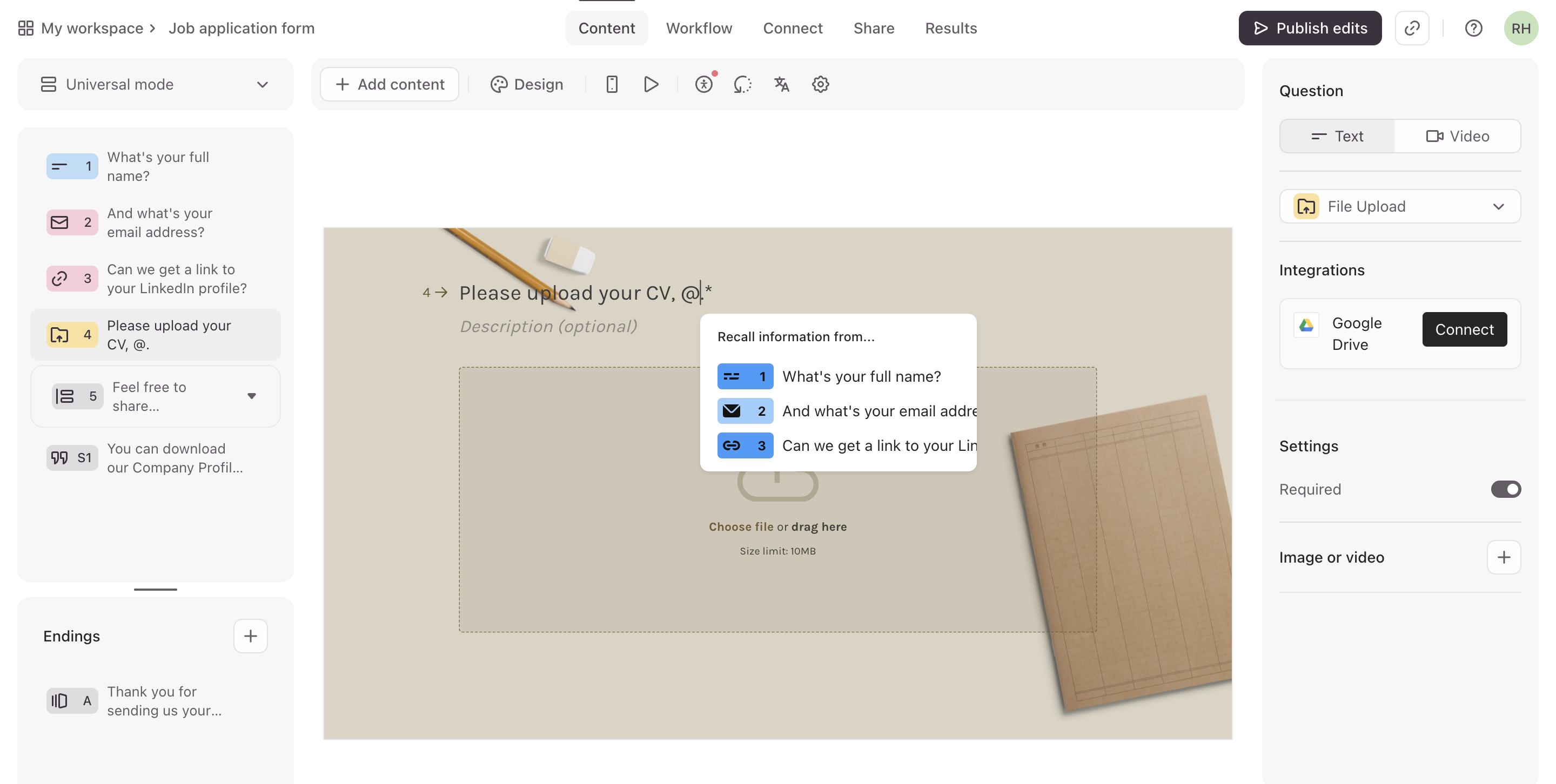The image size is (1556, 784).
Task: Connect Google Drive integration
Action: pos(1464,329)
